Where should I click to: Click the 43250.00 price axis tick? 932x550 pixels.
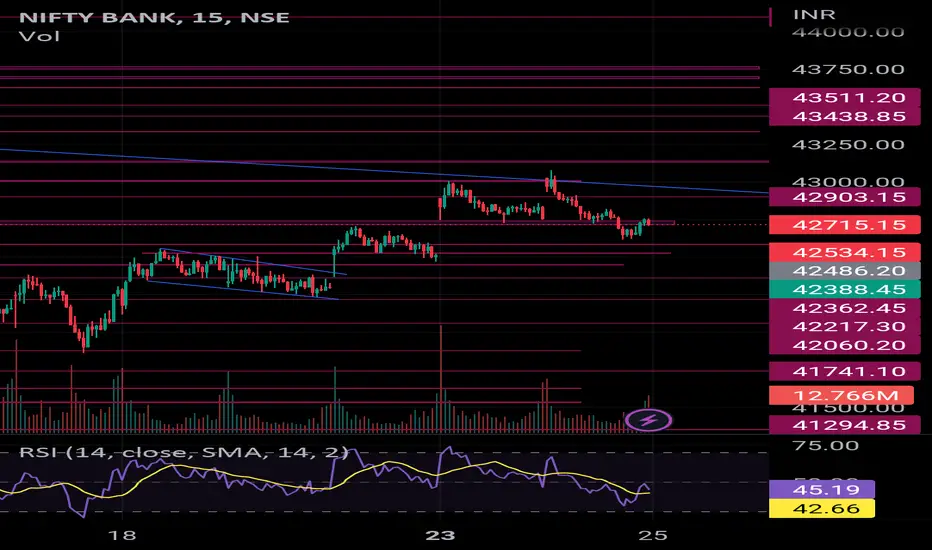pyautogui.click(x=848, y=144)
